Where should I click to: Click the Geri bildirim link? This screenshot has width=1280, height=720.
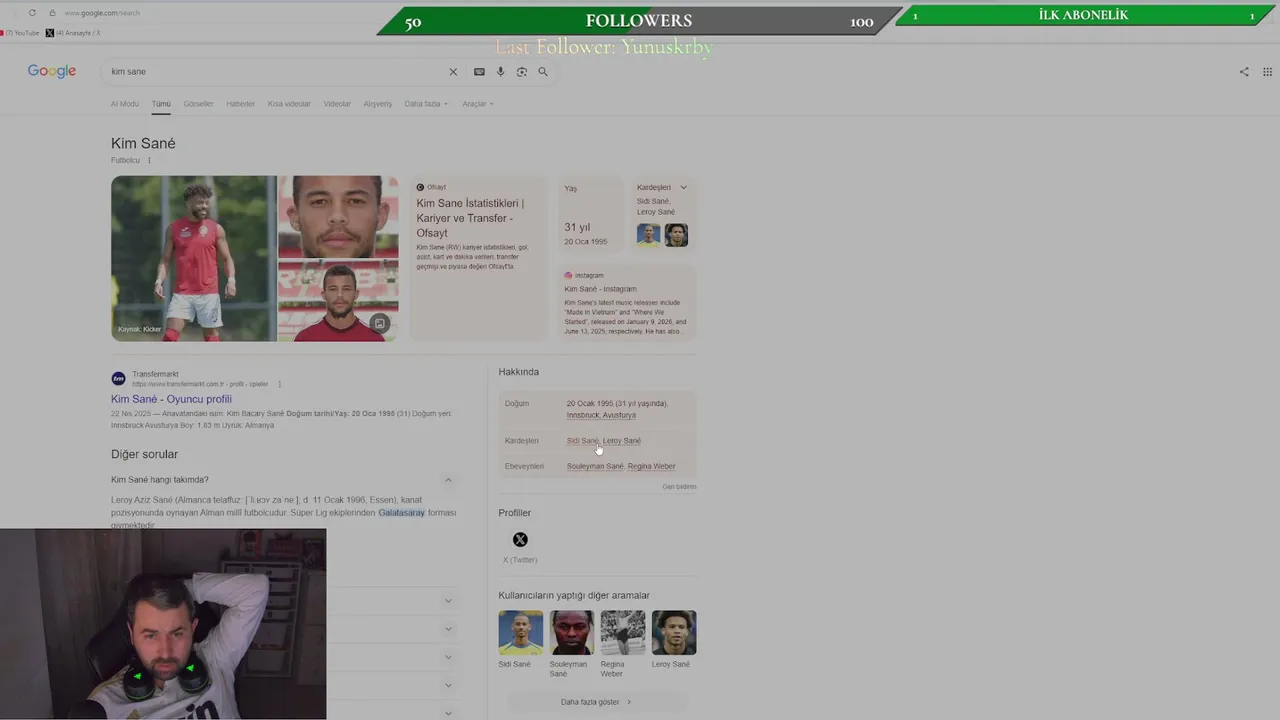(679, 487)
